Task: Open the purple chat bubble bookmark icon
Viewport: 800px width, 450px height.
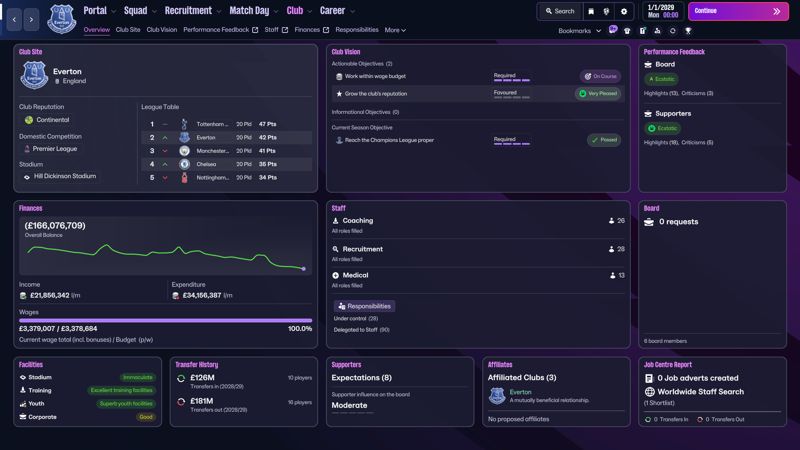Action: tap(613, 30)
